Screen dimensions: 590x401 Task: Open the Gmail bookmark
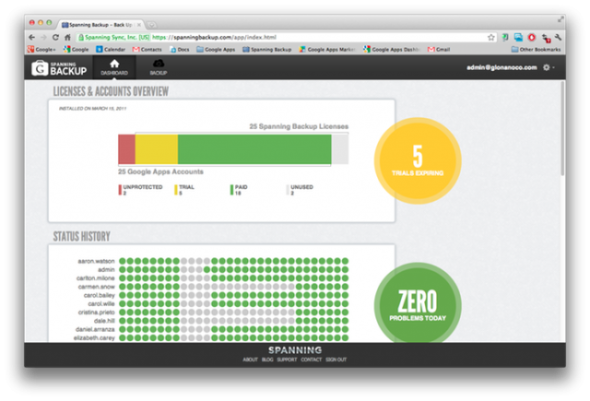pyautogui.click(x=439, y=49)
